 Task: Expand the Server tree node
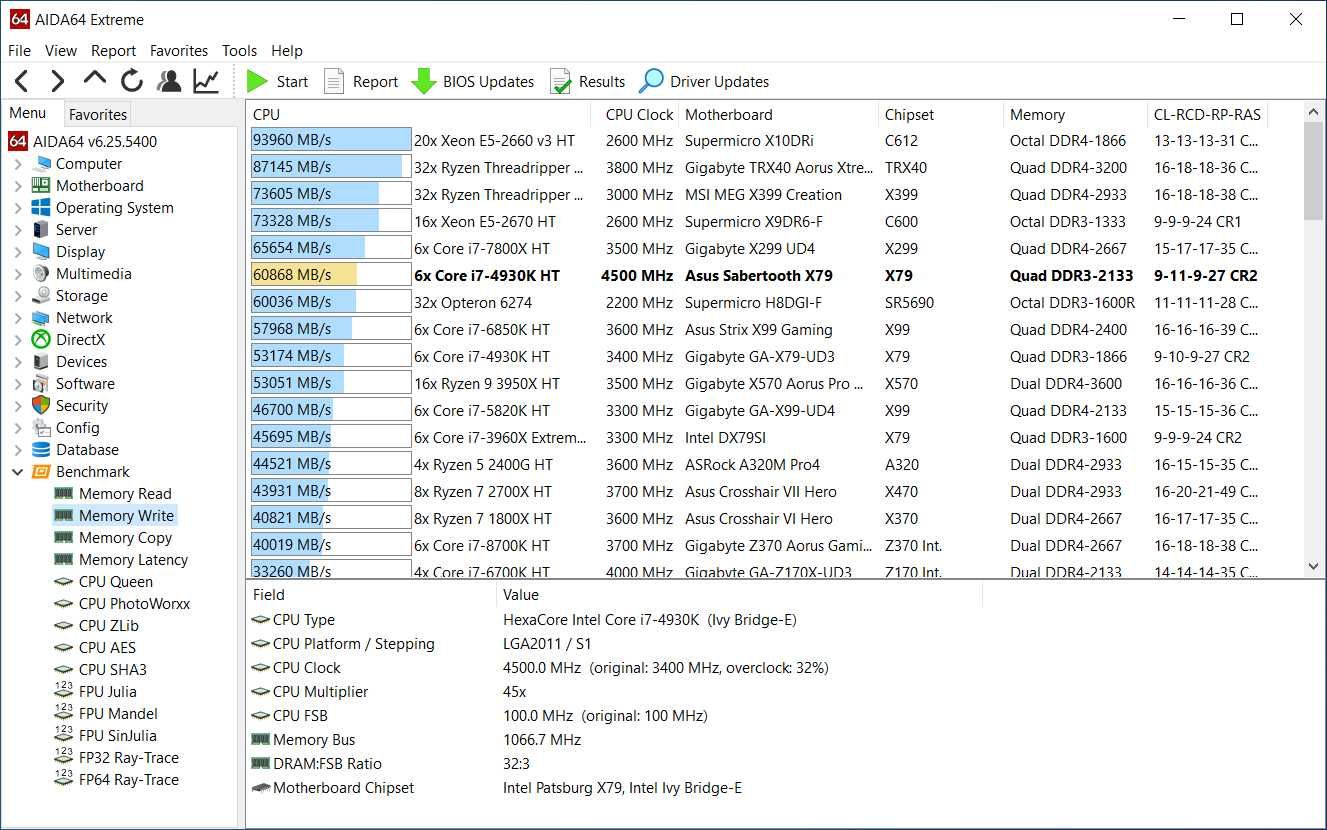click(x=18, y=230)
